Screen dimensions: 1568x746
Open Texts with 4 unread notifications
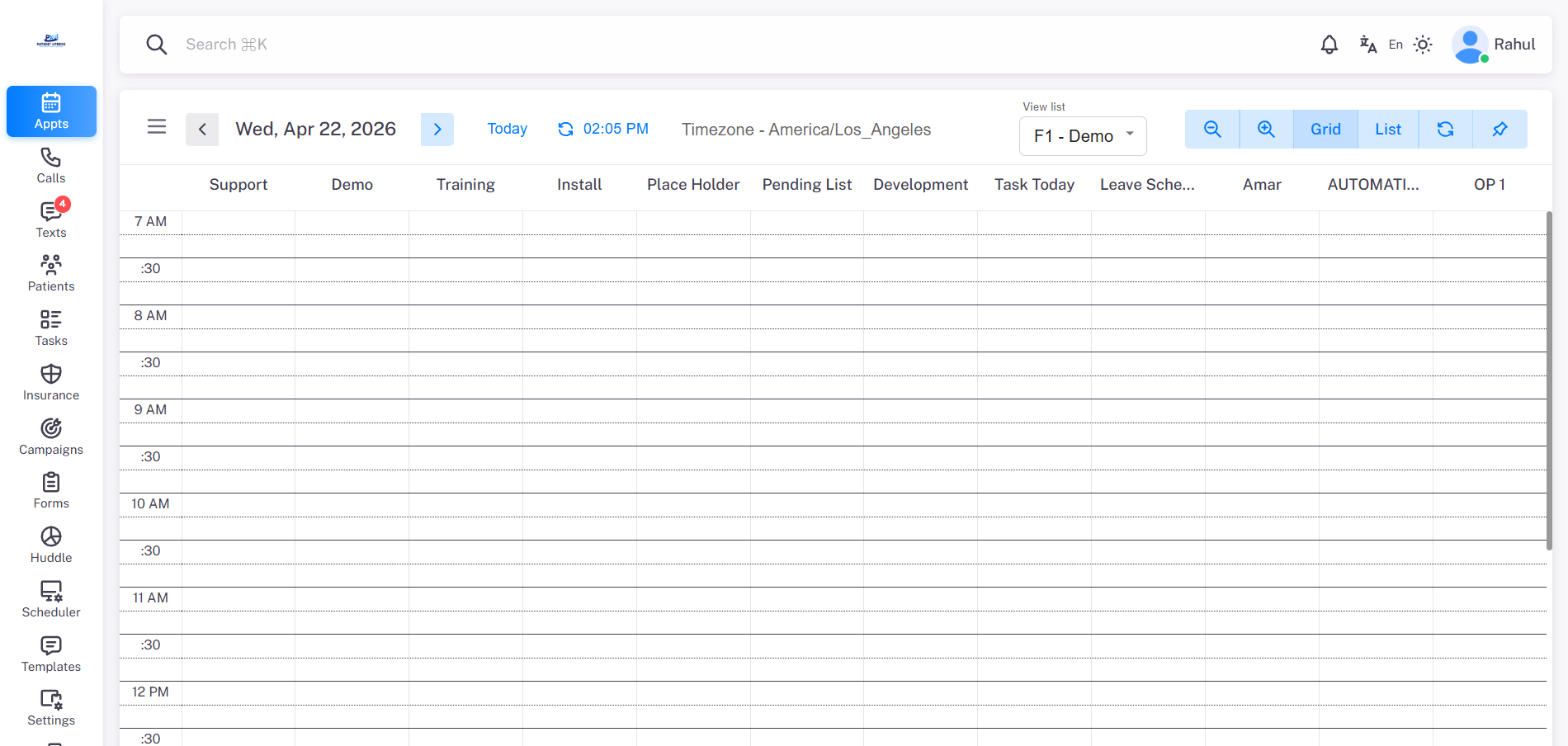pyautogui.click(x=50, y=219)
